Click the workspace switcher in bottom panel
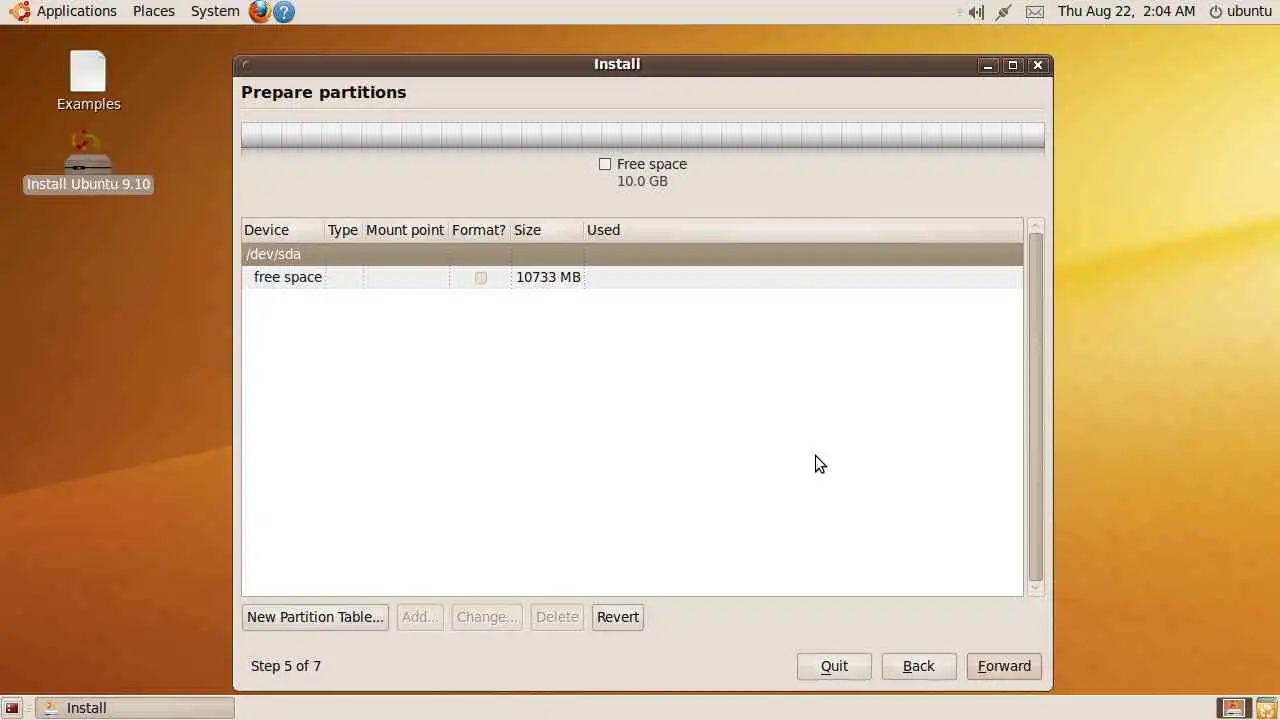This screenshot has height=720, width=1280. coord(1234,708)
